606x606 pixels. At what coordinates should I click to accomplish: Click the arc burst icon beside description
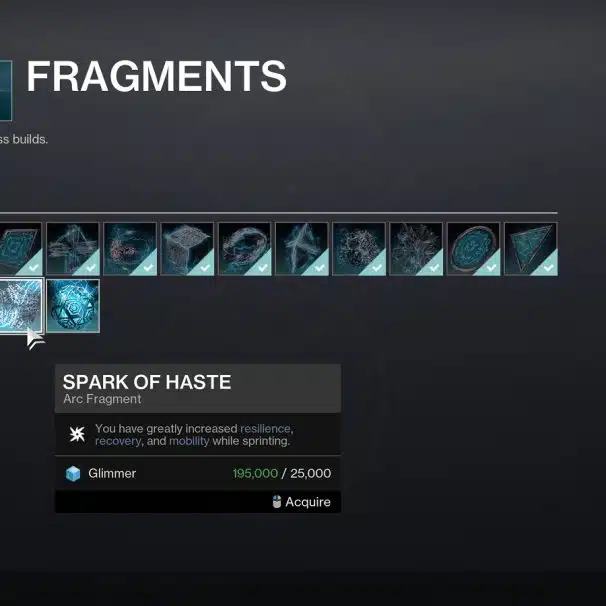click(77, 434)
